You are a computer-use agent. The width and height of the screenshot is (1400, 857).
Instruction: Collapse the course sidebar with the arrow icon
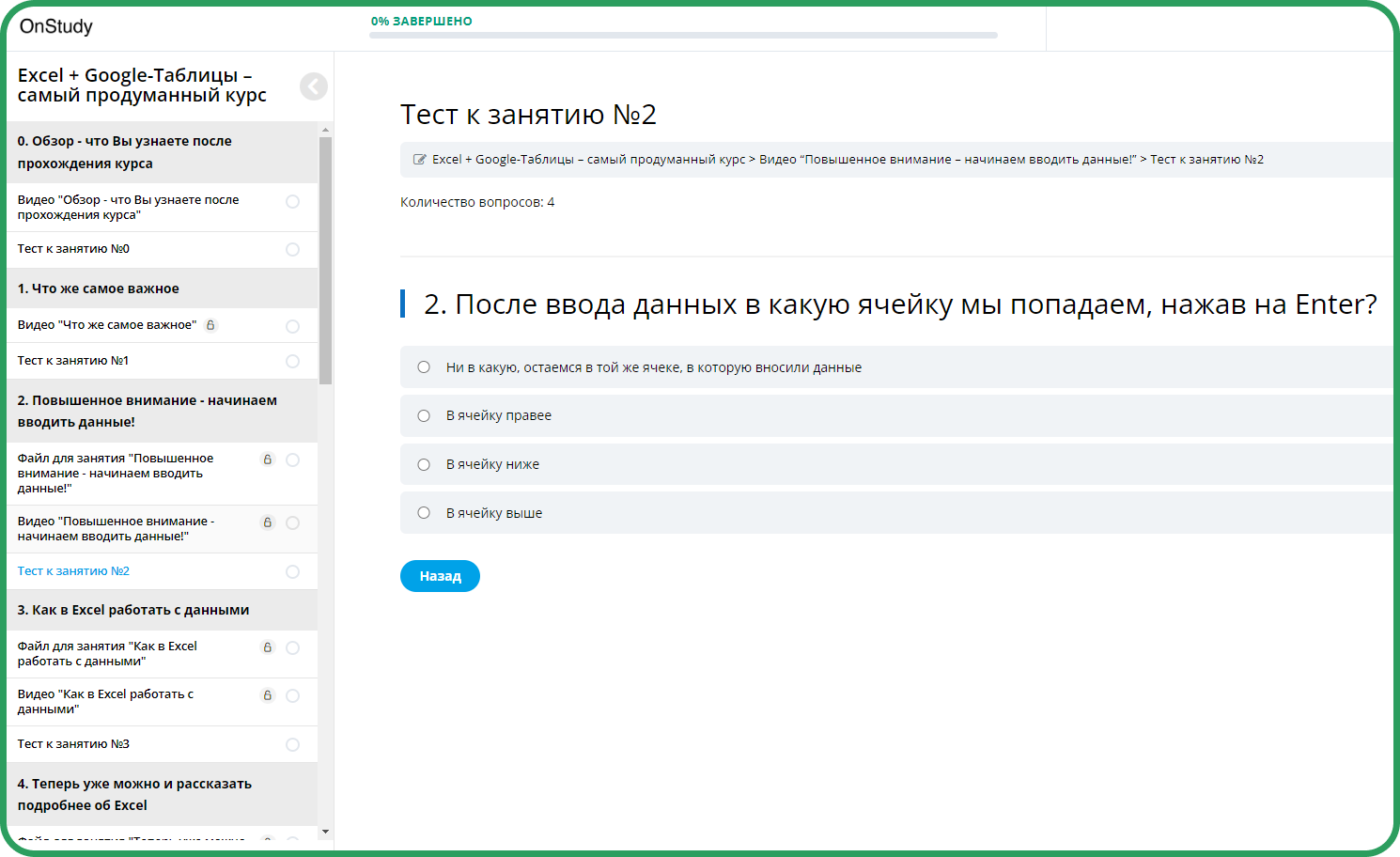(314, 86)
